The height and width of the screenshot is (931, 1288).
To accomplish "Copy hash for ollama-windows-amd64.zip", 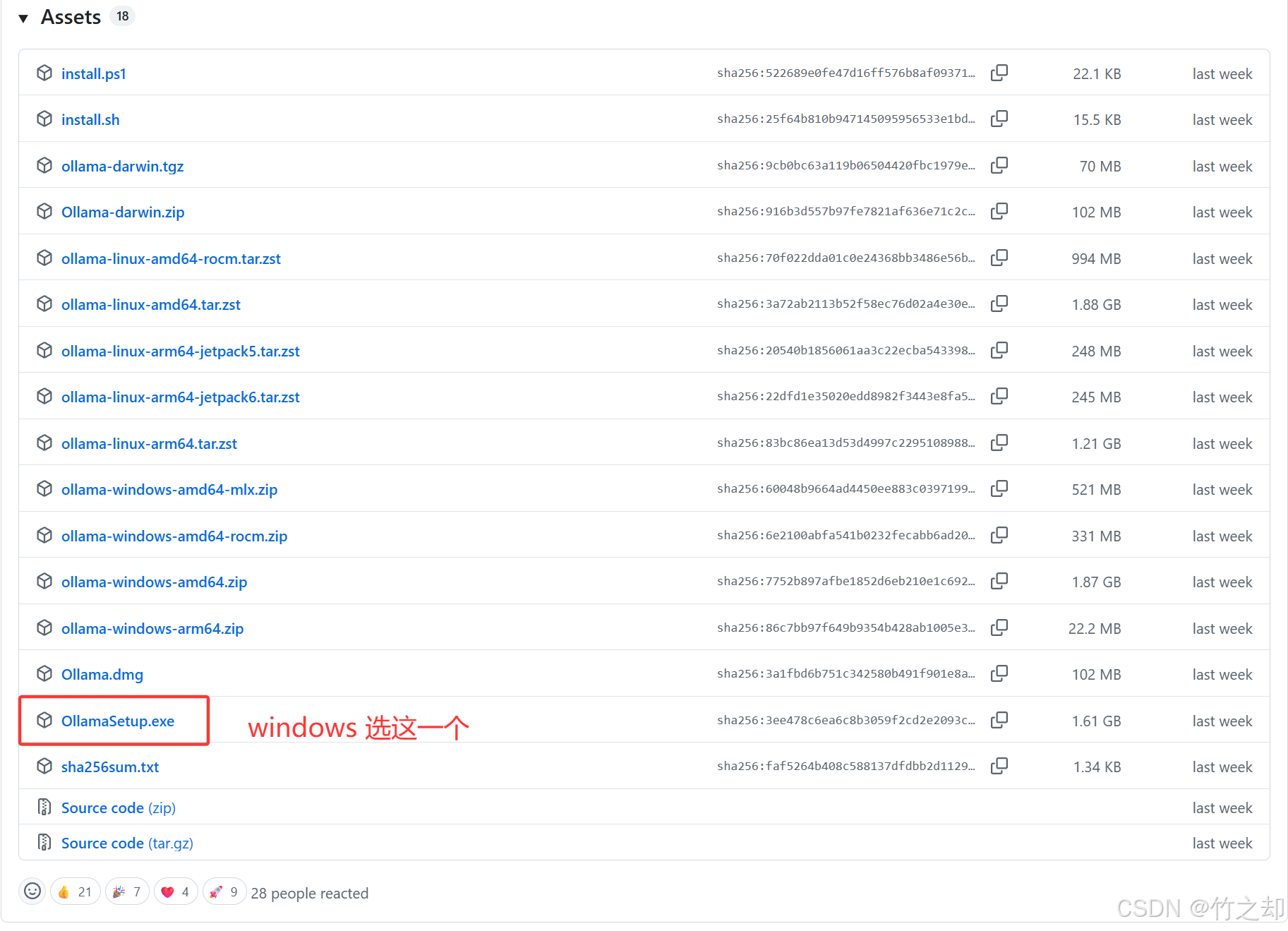I will (999, 581).
